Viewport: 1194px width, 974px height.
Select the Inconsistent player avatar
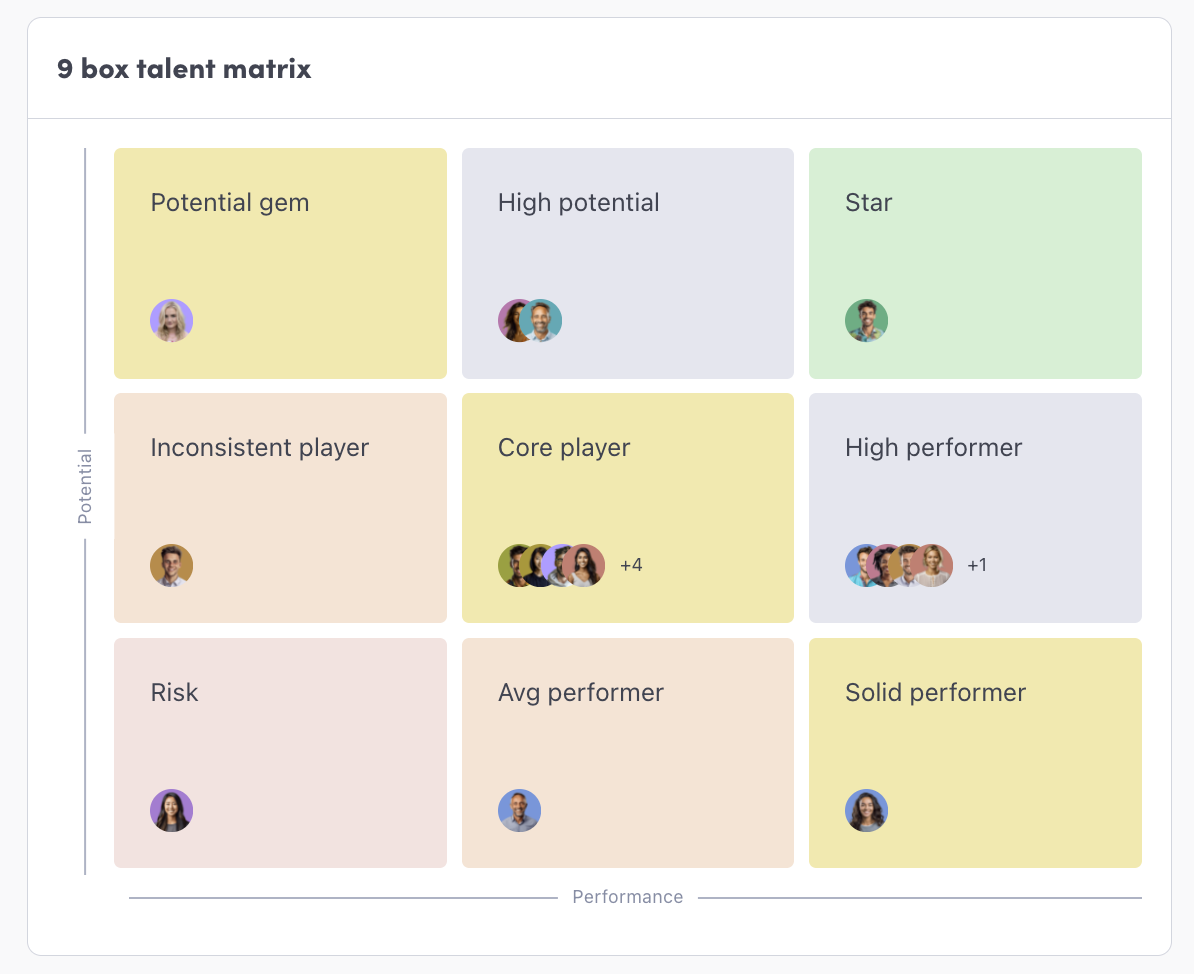(172, 565)
